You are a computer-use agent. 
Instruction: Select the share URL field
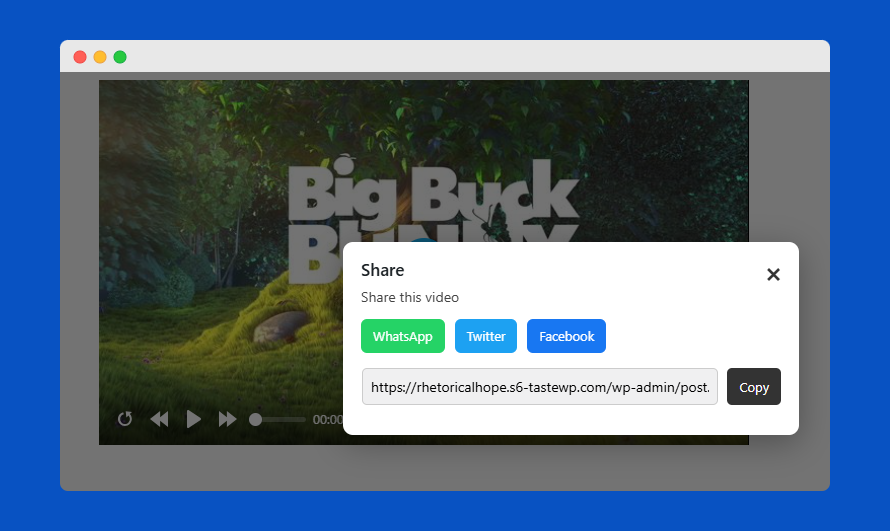tap(540, 387)
